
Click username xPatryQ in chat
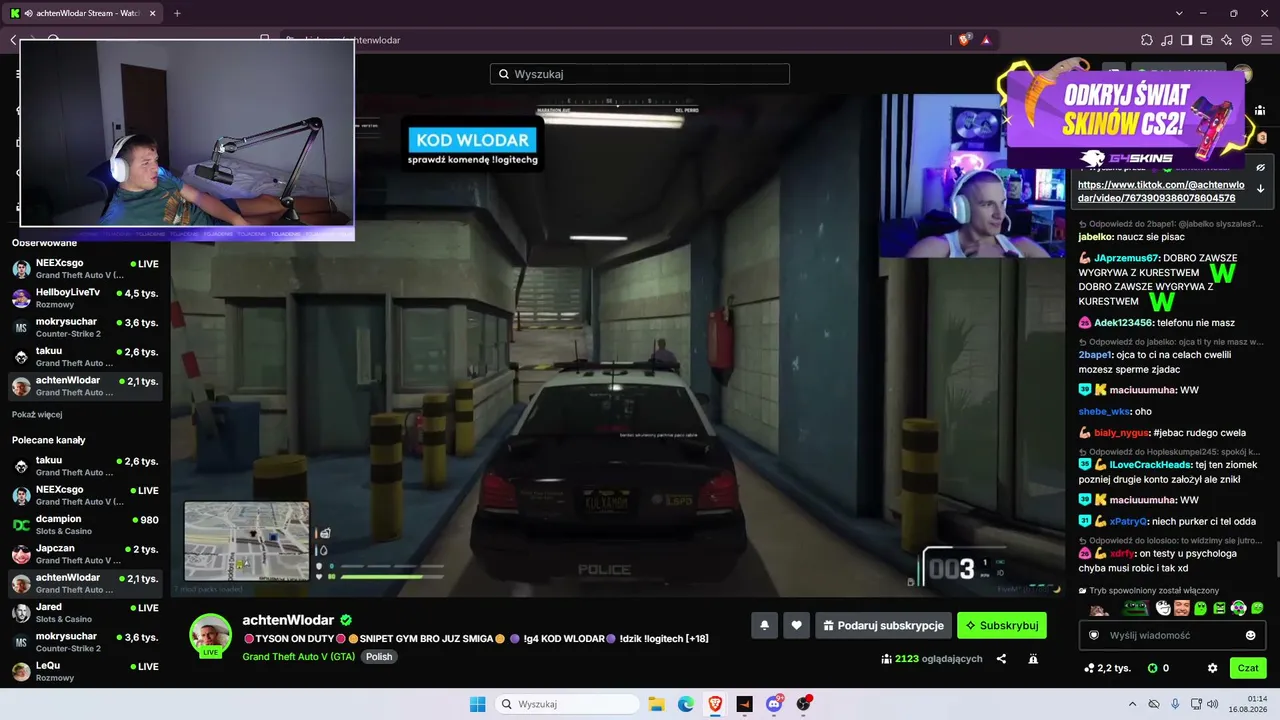point(1127,521)
